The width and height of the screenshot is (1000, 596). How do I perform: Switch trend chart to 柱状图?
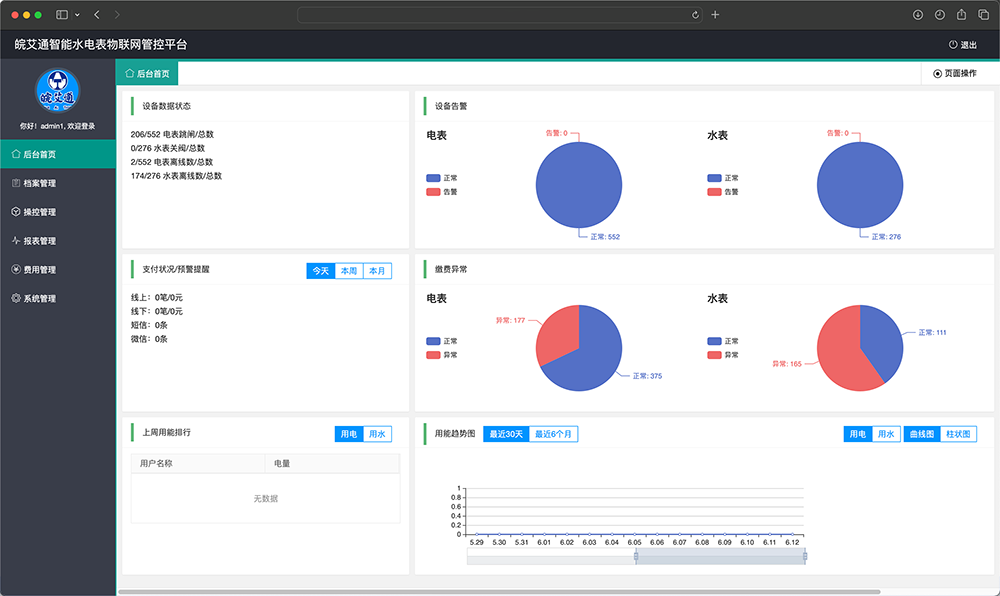958,434
